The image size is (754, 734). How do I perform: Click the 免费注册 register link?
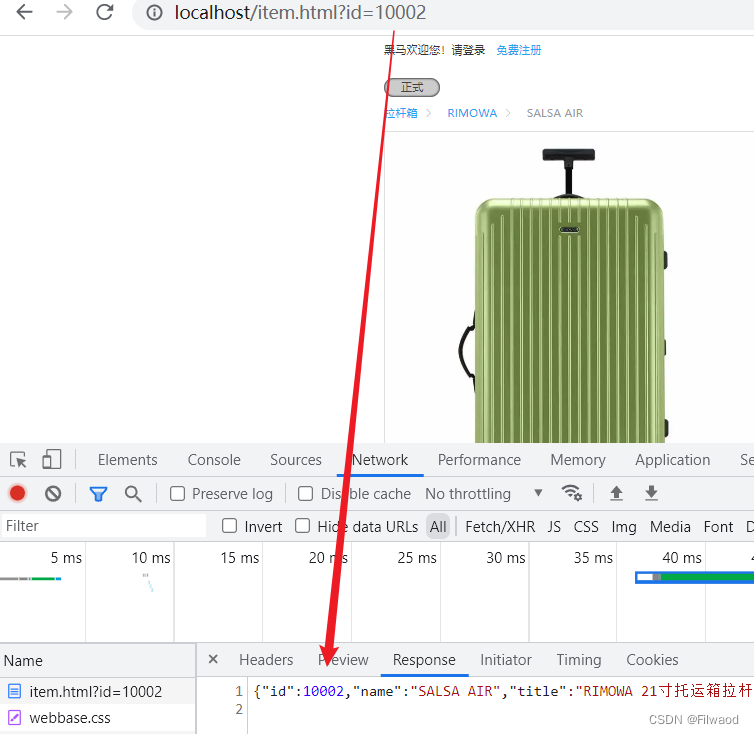519,50
